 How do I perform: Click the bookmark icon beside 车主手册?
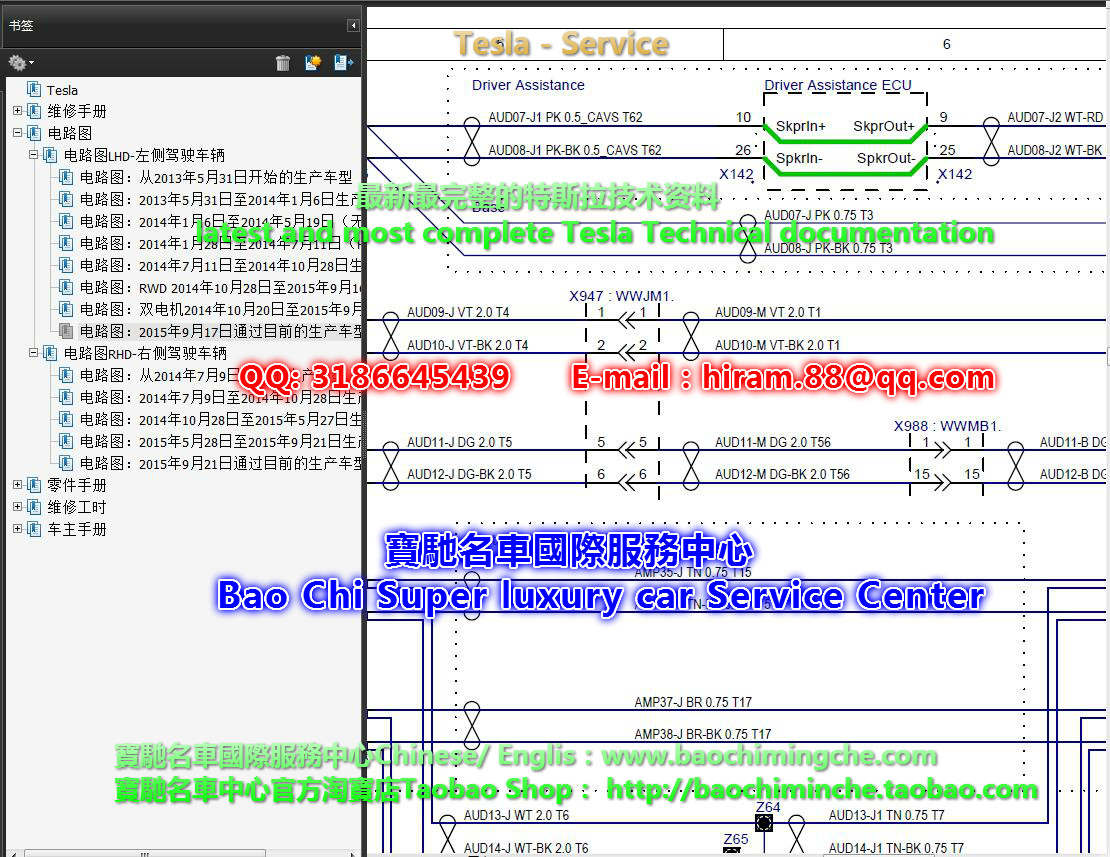(x=34, y=529)
